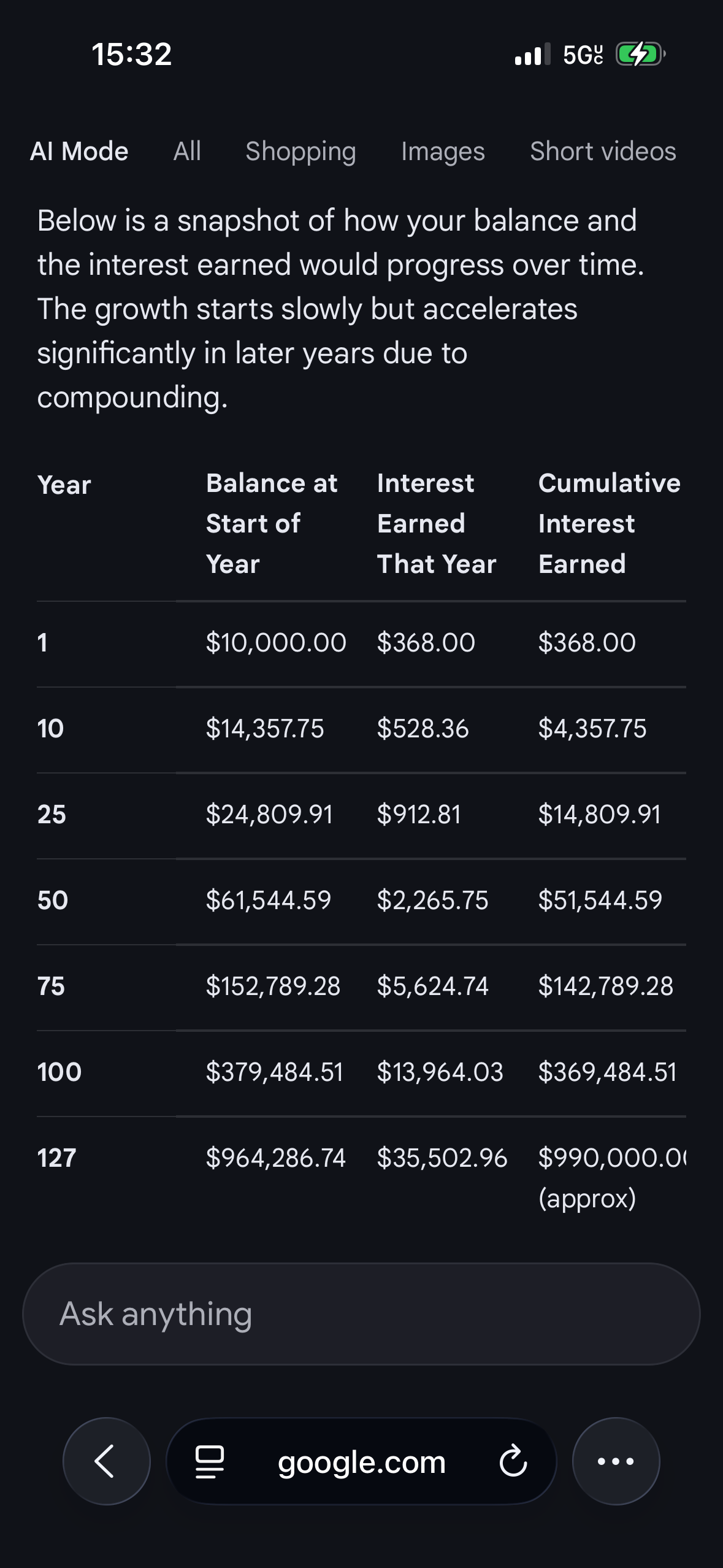Open the Shopping tab
Viewport: 723px width, 1568px height.
[300, 151]
